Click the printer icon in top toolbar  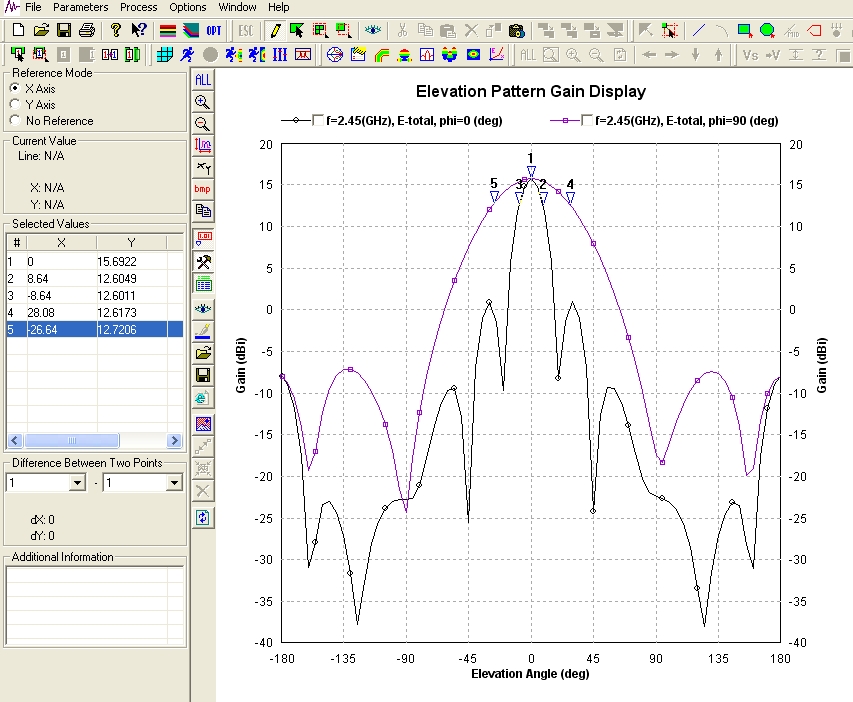(x=87, y=30)
